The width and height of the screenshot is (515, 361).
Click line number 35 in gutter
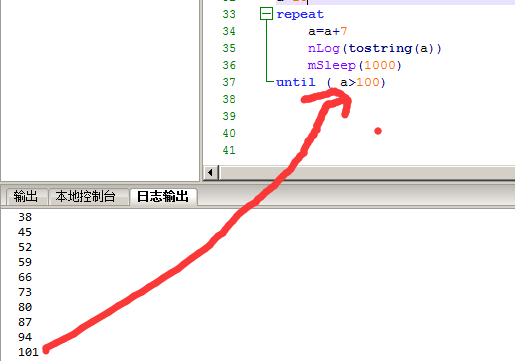229,48
